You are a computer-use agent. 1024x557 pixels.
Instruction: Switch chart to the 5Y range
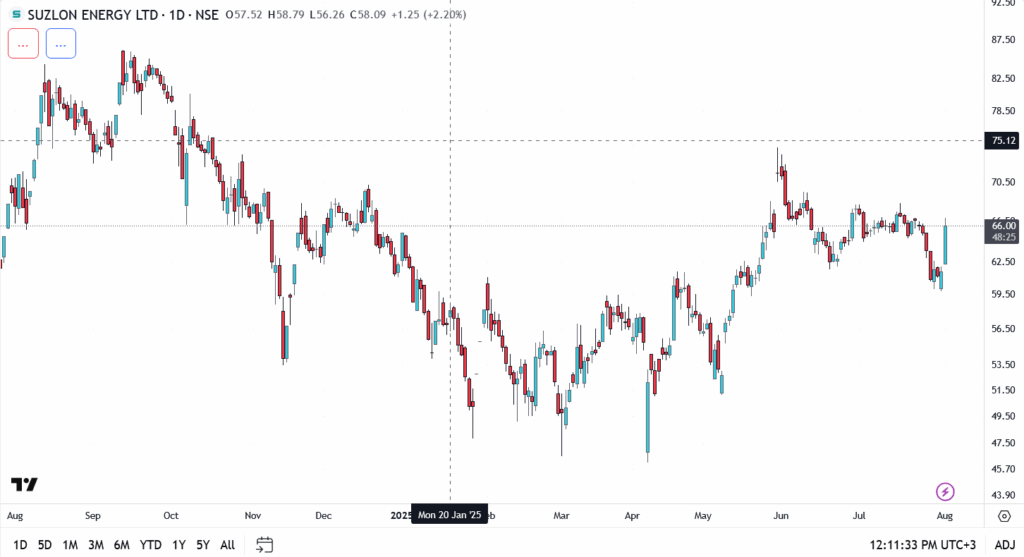[x=203, y=545]
